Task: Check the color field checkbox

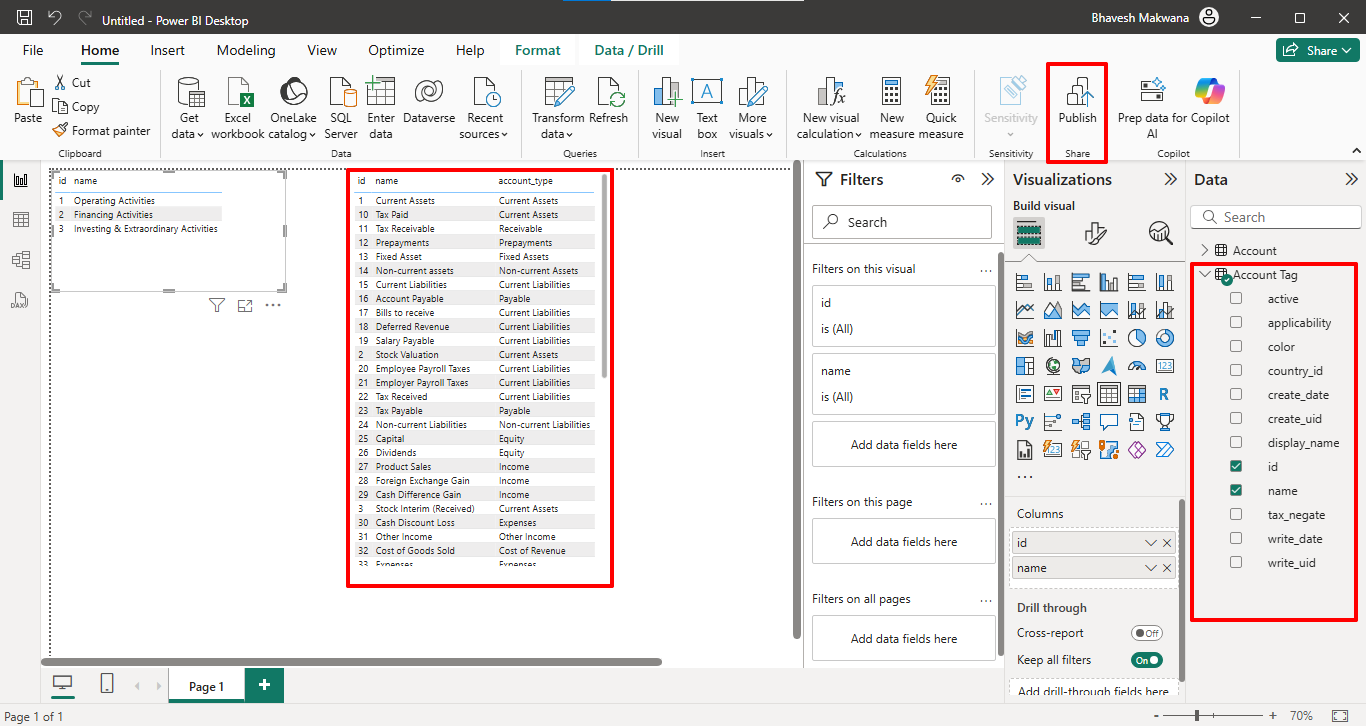Action: tap(1236, 347)
